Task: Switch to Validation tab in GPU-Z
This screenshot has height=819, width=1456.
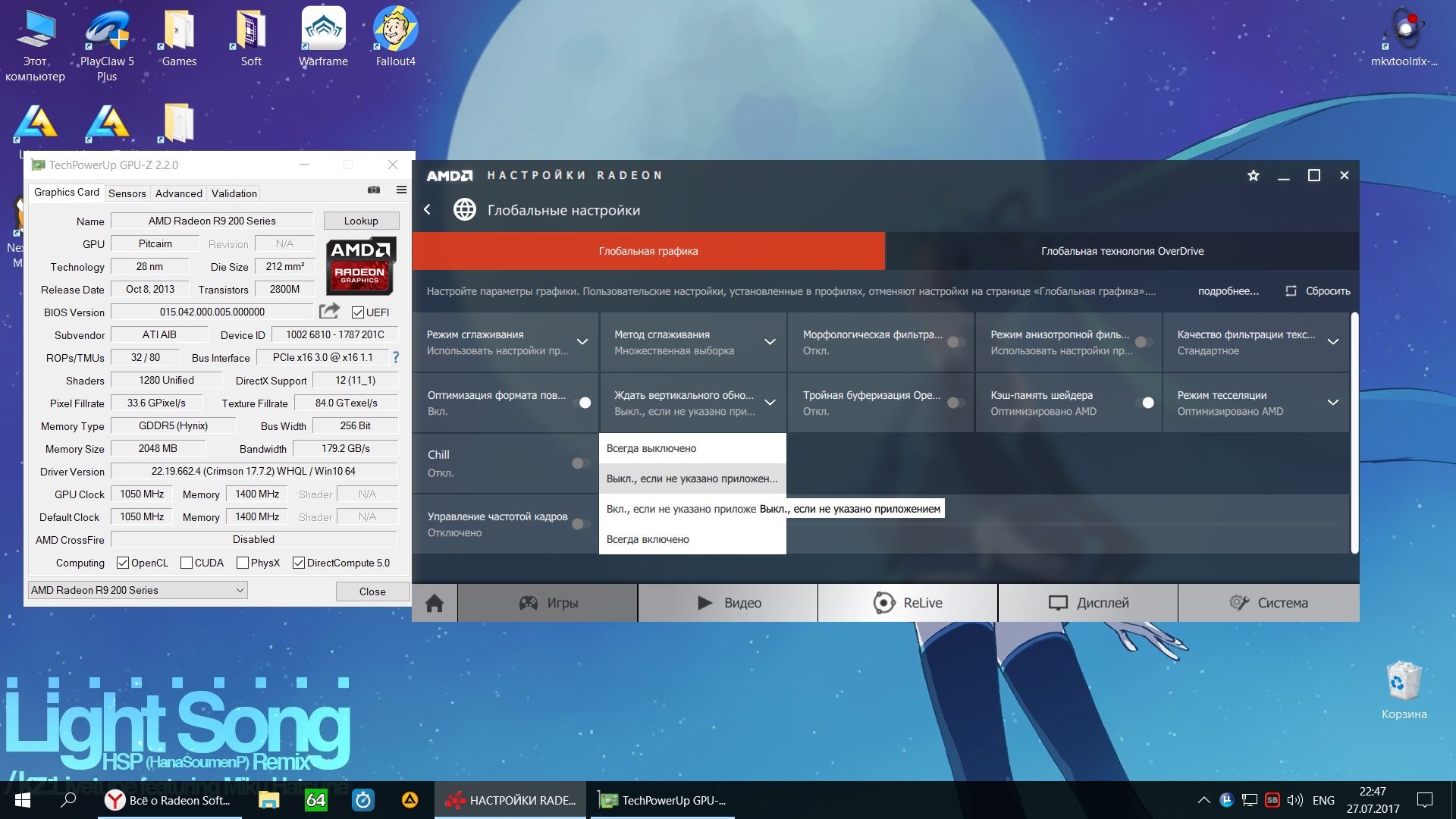Action: pyautogui.click(x=234, y=193)
